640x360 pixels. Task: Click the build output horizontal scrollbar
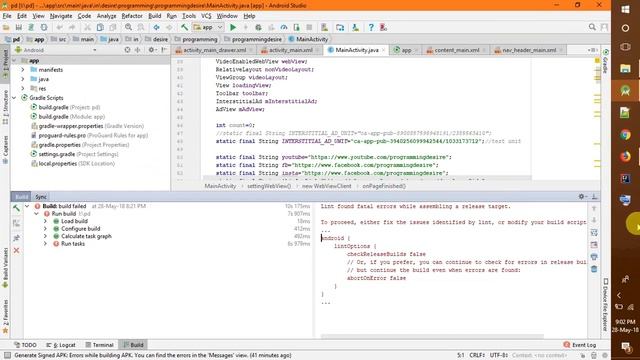coord(432,337)
